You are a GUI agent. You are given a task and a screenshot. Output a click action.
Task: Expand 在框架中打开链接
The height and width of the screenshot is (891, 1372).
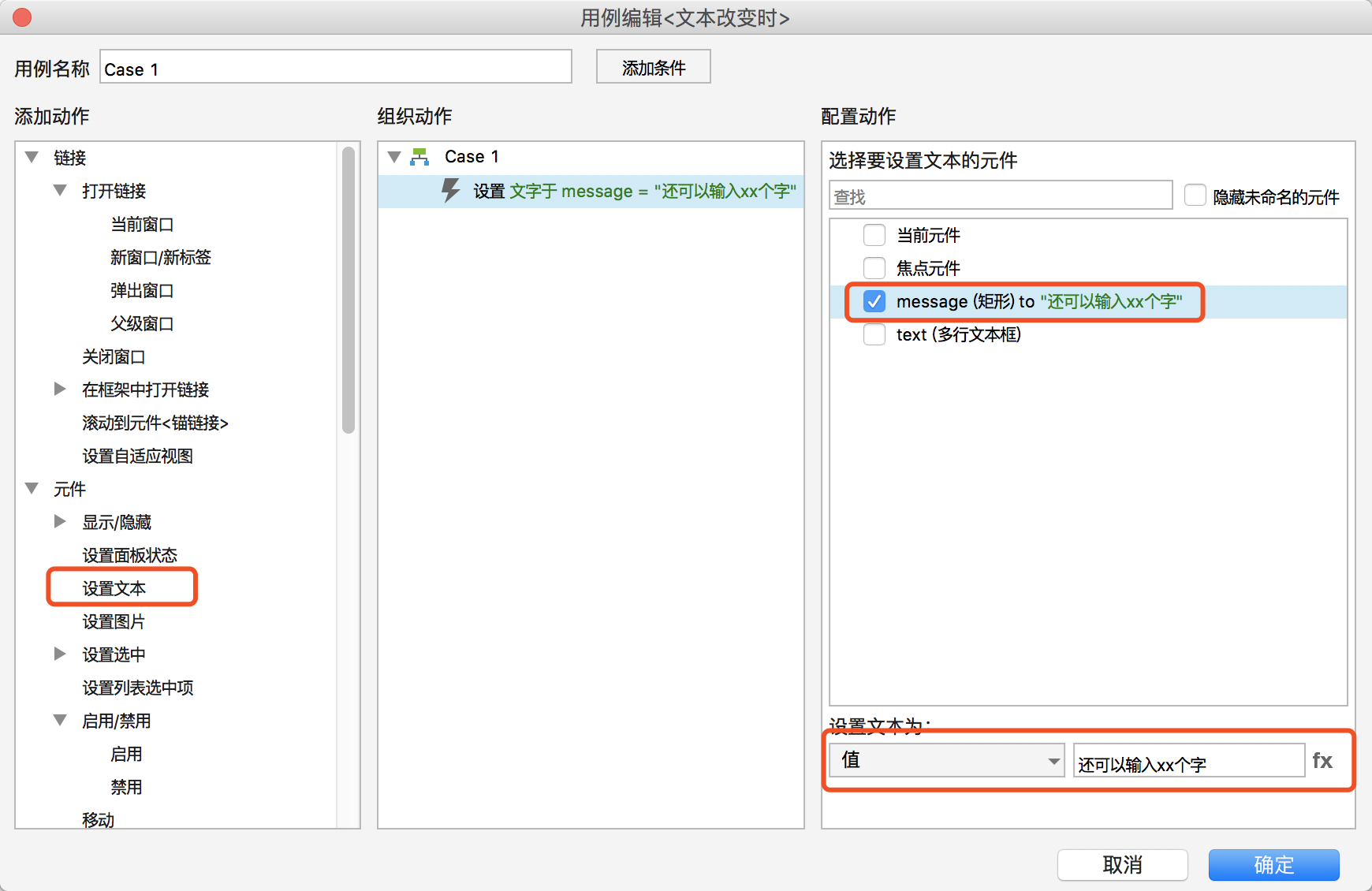pos(60,389)
